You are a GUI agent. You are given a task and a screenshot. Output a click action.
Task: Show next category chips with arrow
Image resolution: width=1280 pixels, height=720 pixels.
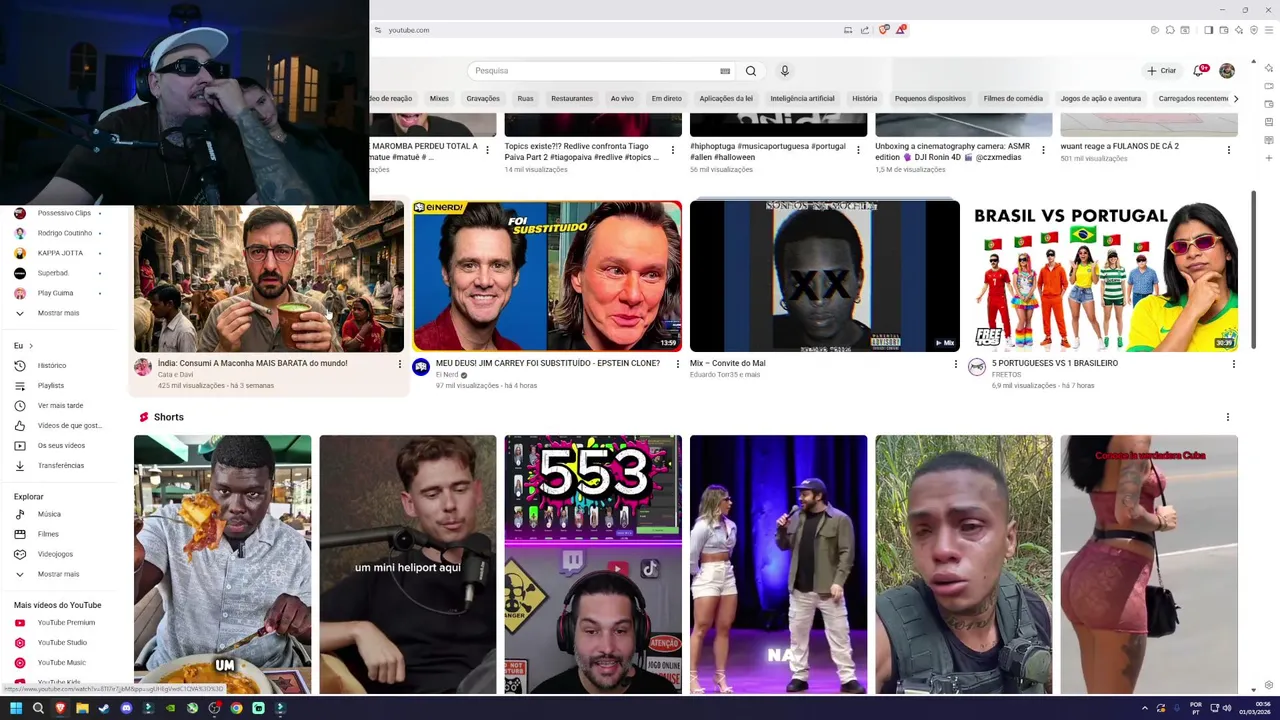tap(1236, 99)
